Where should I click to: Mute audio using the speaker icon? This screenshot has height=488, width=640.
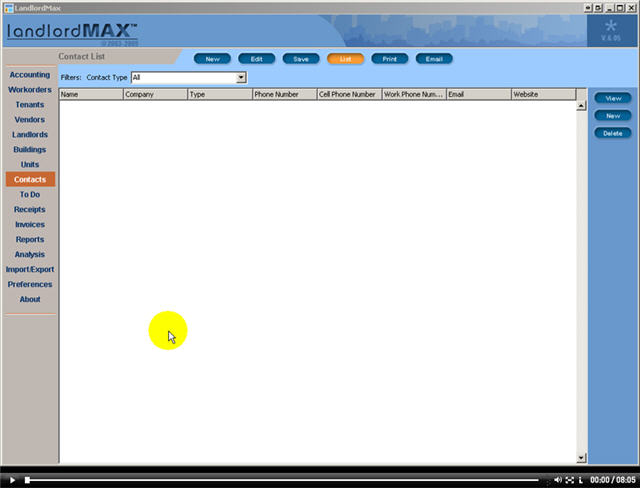558,480
